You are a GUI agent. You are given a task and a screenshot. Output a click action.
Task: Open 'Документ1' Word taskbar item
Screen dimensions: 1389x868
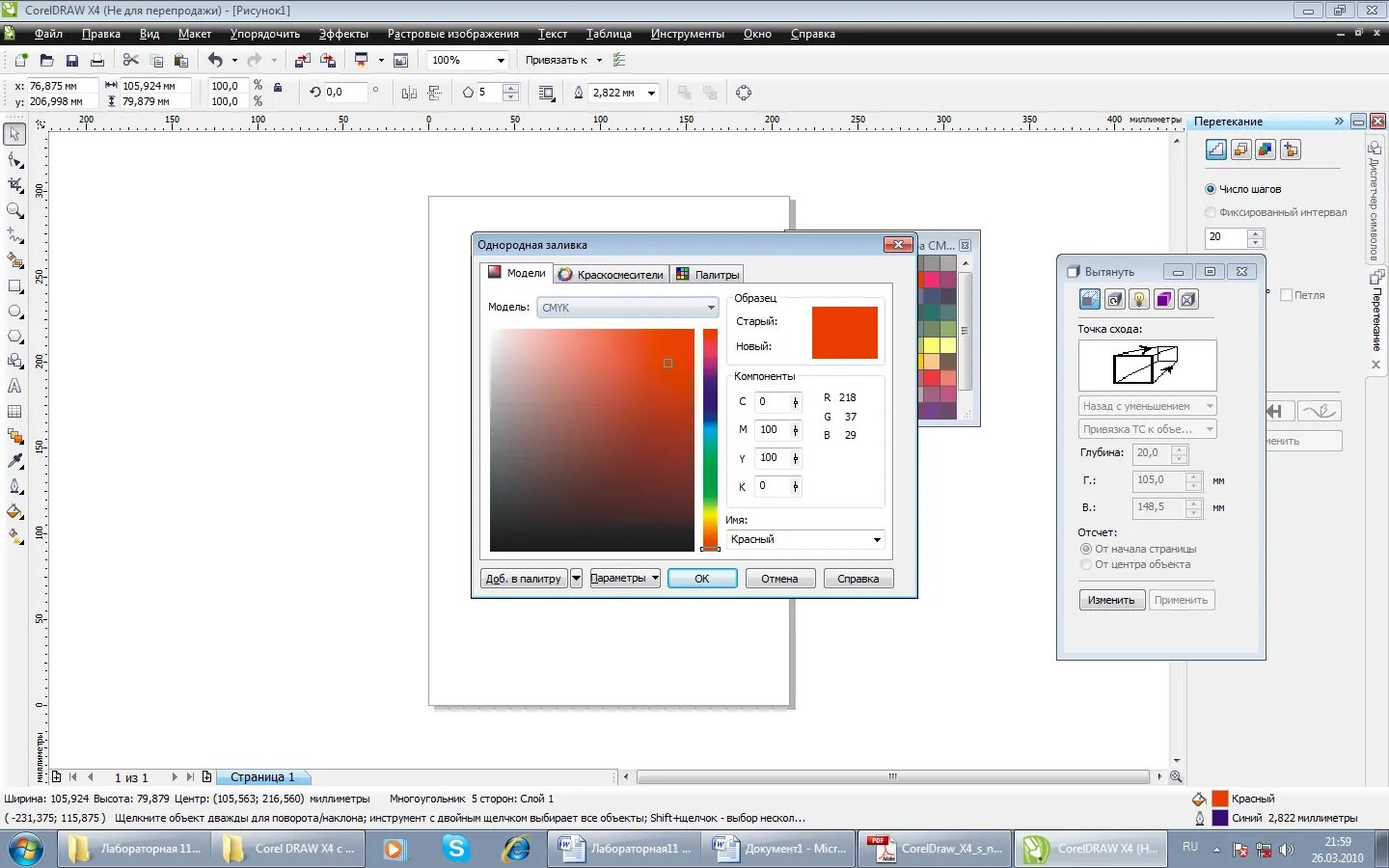779,849
